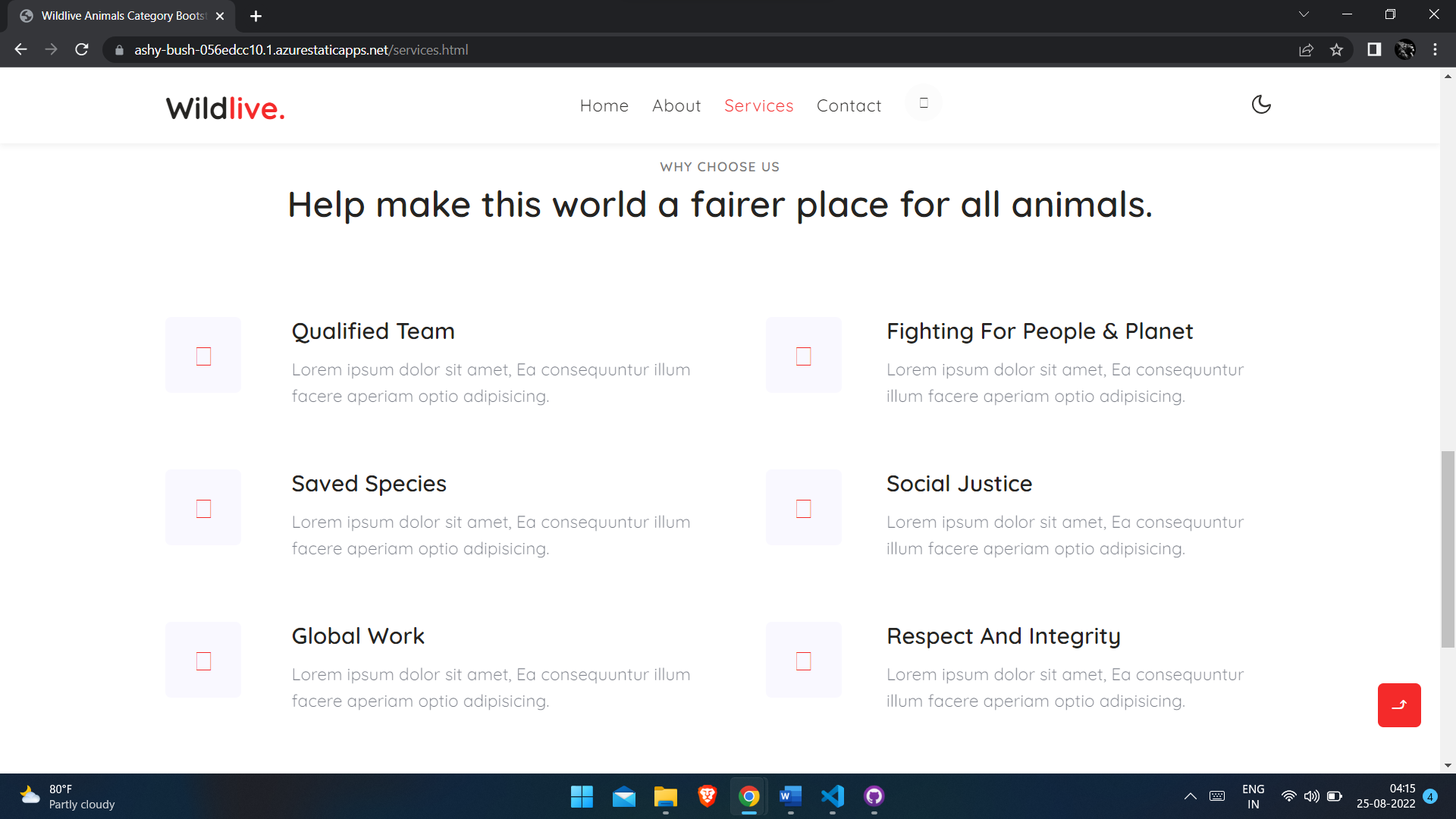Click the Qualified Team icon box
The image size is (1456, 819).
pos(203,355)
